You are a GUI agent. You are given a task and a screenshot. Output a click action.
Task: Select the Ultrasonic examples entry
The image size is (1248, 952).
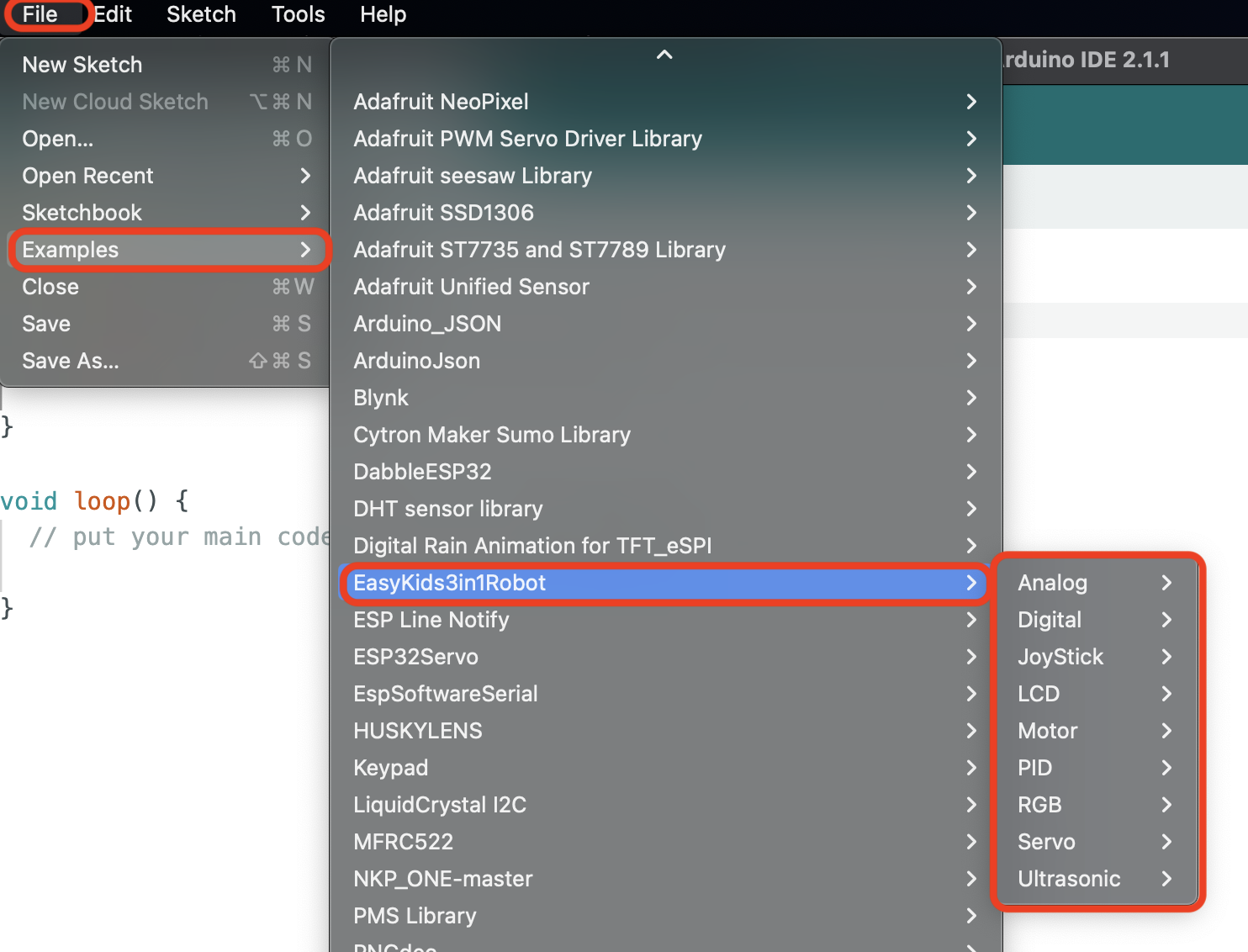[1069, 879]
